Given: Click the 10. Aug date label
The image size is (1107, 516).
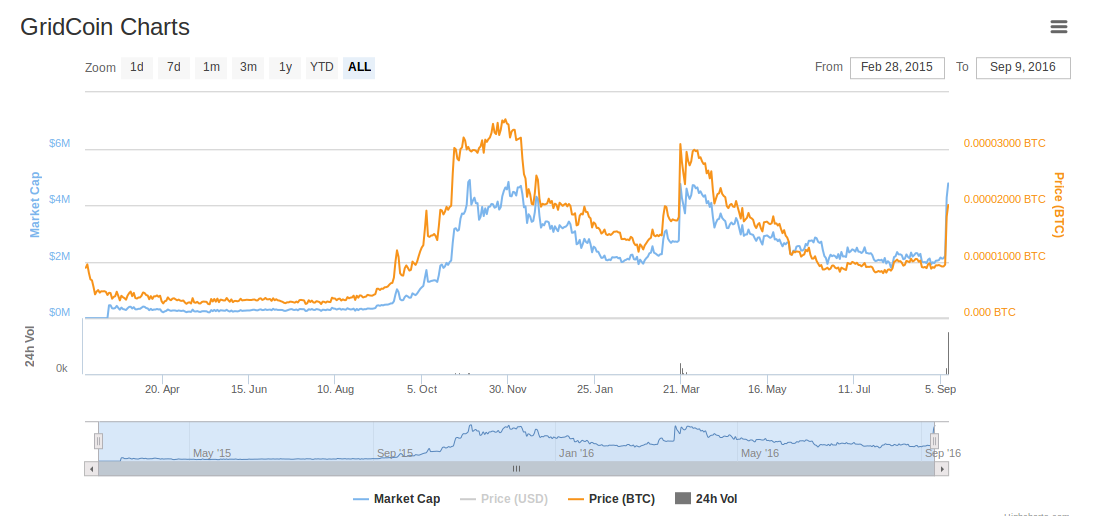Looking at the screenshot, I should click(335, 389).
